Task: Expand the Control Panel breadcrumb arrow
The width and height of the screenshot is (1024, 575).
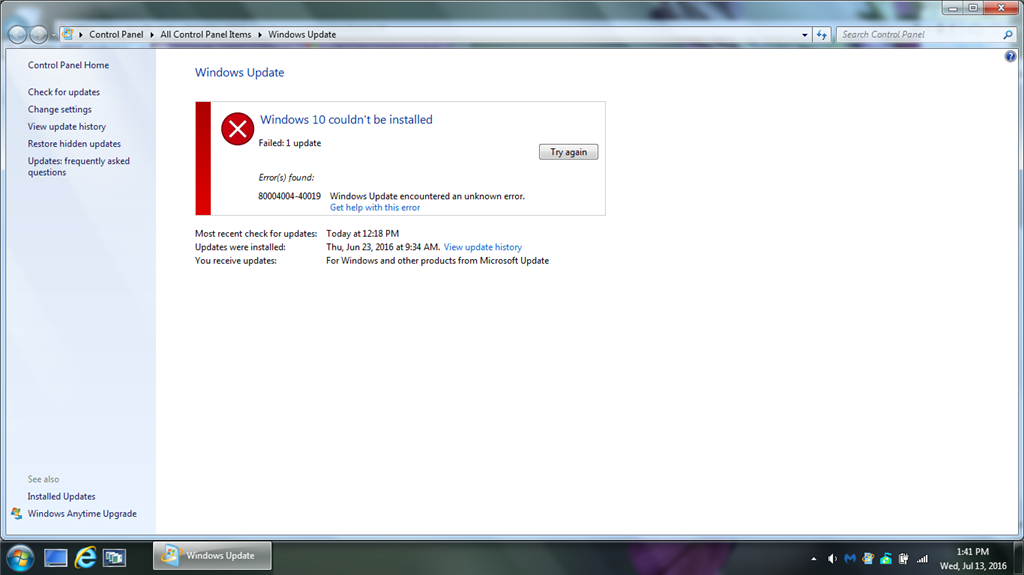Action: 152,35
